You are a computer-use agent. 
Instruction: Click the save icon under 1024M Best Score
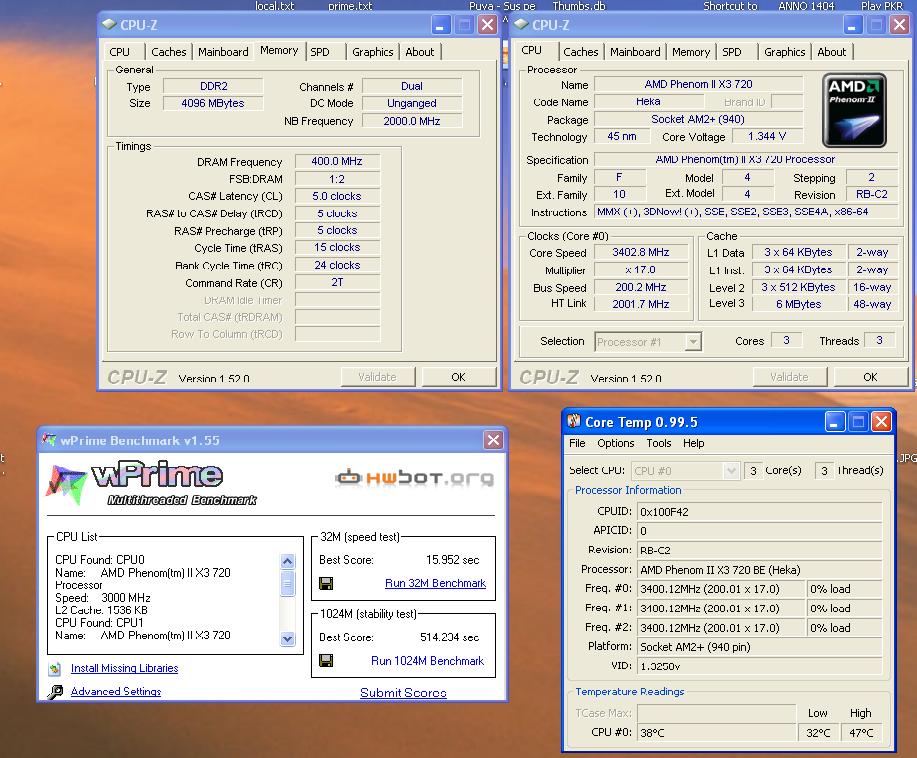[x=326, y=660]
